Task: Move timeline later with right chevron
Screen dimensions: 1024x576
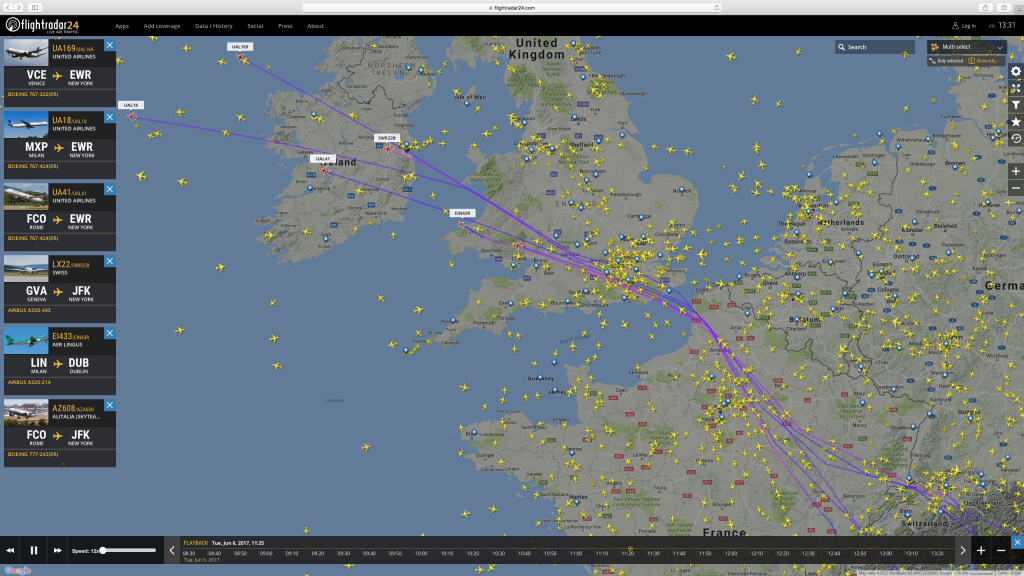Action: point(963,551)
